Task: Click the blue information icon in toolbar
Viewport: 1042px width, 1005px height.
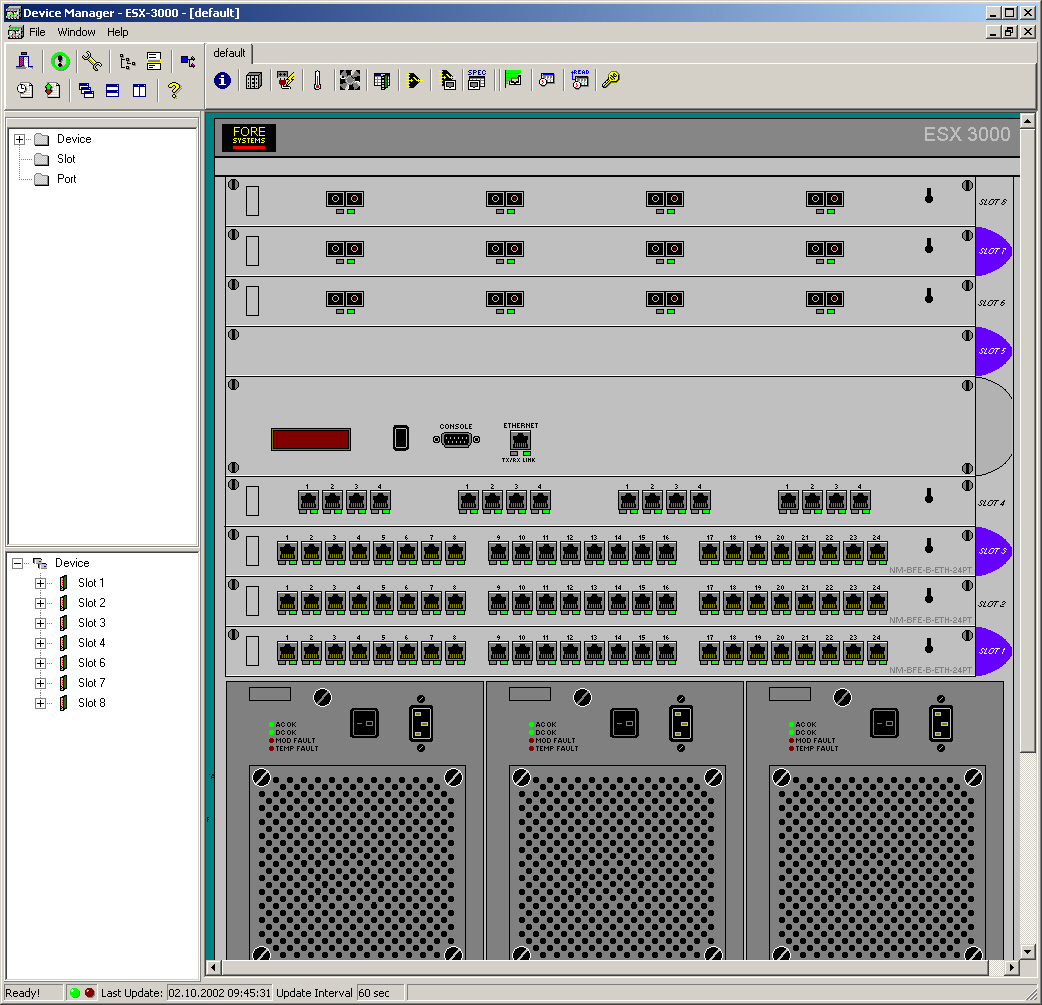Action: pyautogui.click(x=222, y=81)
